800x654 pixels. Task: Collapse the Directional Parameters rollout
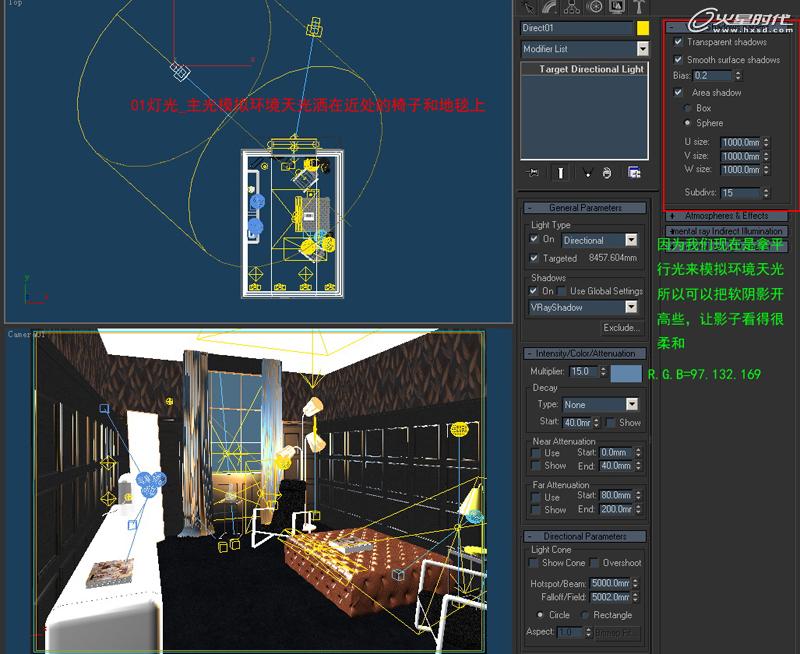(585, 536)
